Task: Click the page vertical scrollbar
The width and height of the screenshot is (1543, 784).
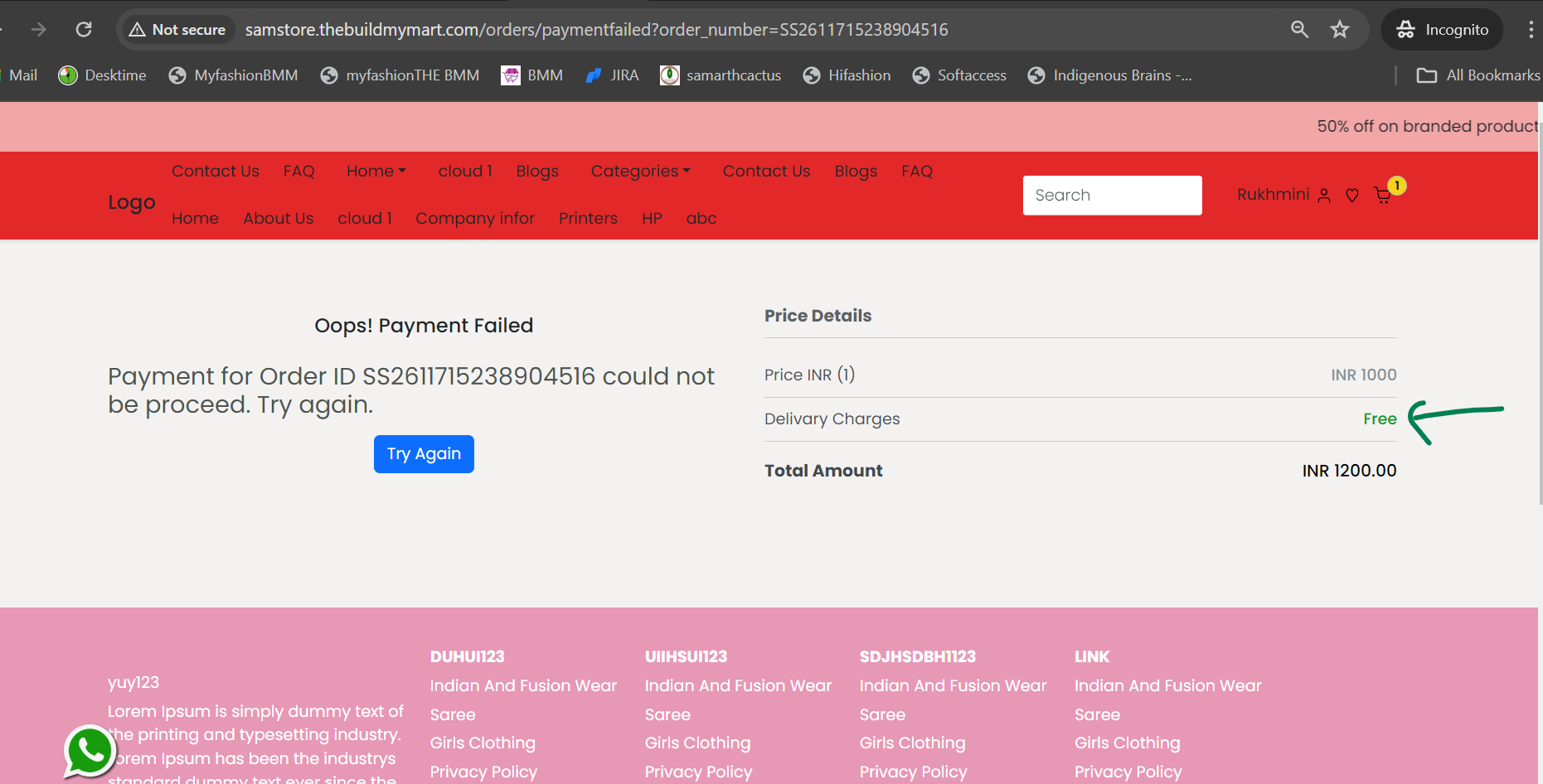Action: [1540, 315]
